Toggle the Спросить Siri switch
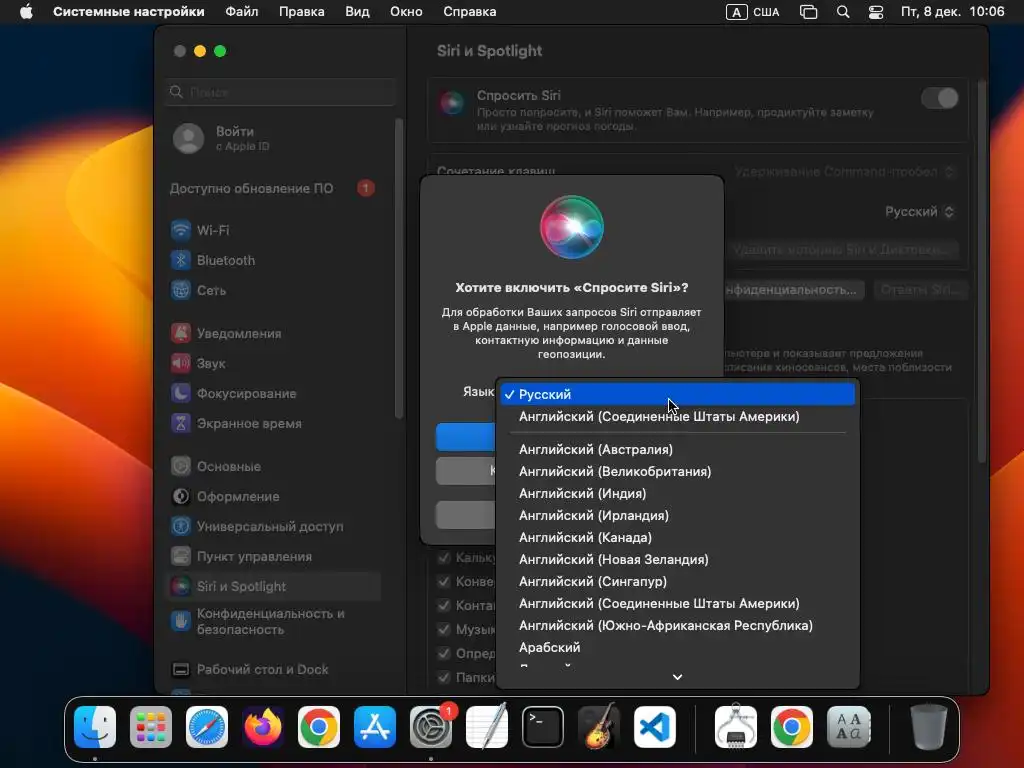 coord(940,98)
